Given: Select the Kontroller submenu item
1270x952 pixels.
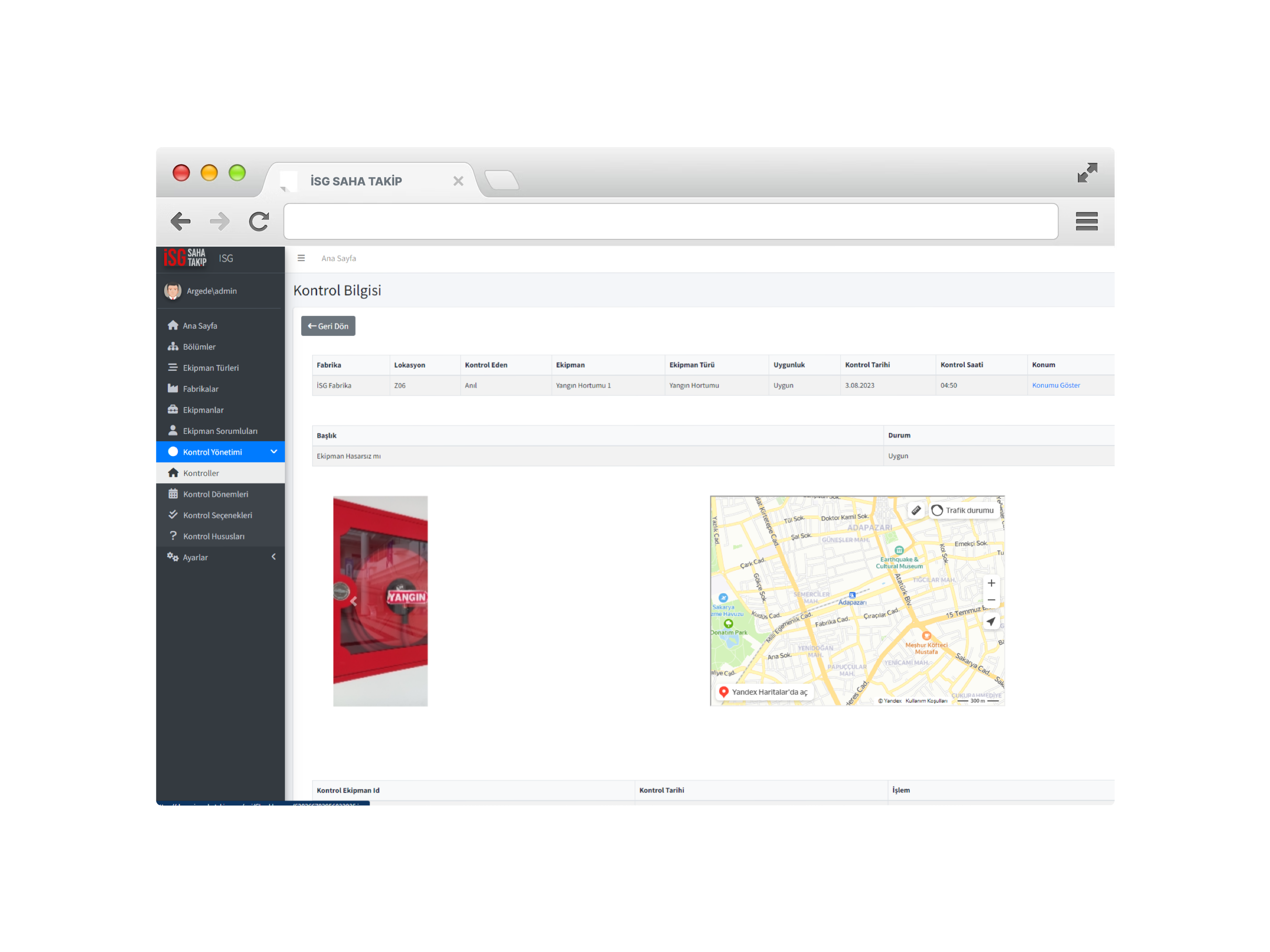Looking at the screenshot, I should [220, 473].
